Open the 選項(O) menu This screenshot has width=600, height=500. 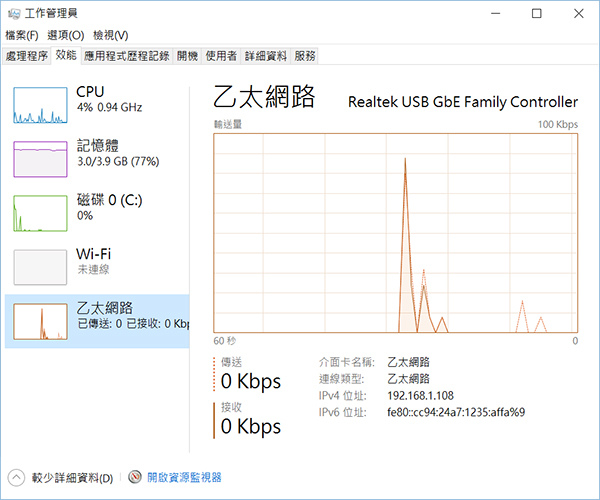65,35
